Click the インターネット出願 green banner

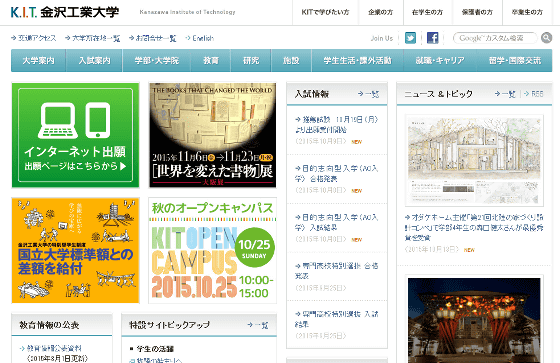75,135
